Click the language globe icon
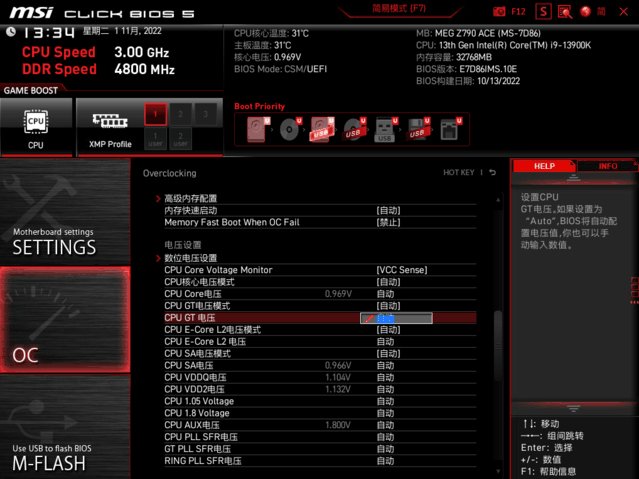 tap(586, 11)
